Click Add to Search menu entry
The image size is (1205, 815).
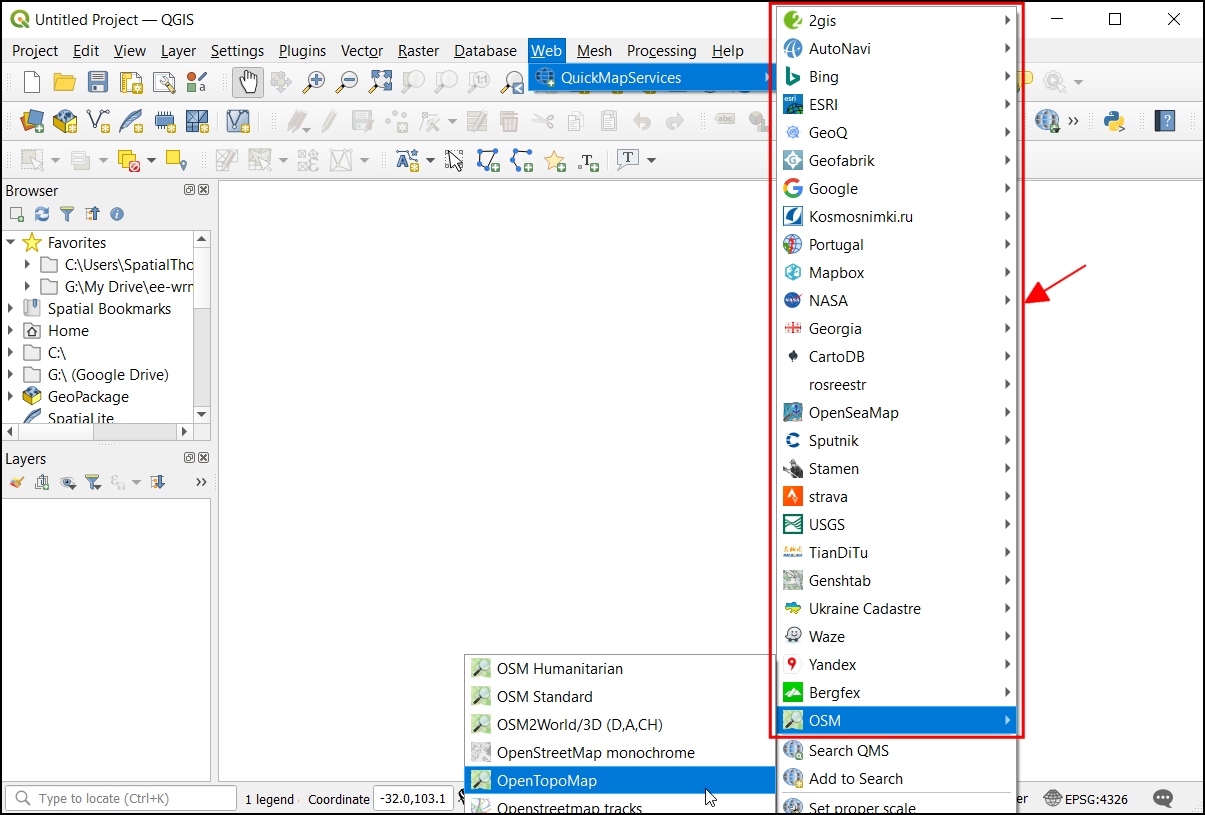(x=897, y=778)
